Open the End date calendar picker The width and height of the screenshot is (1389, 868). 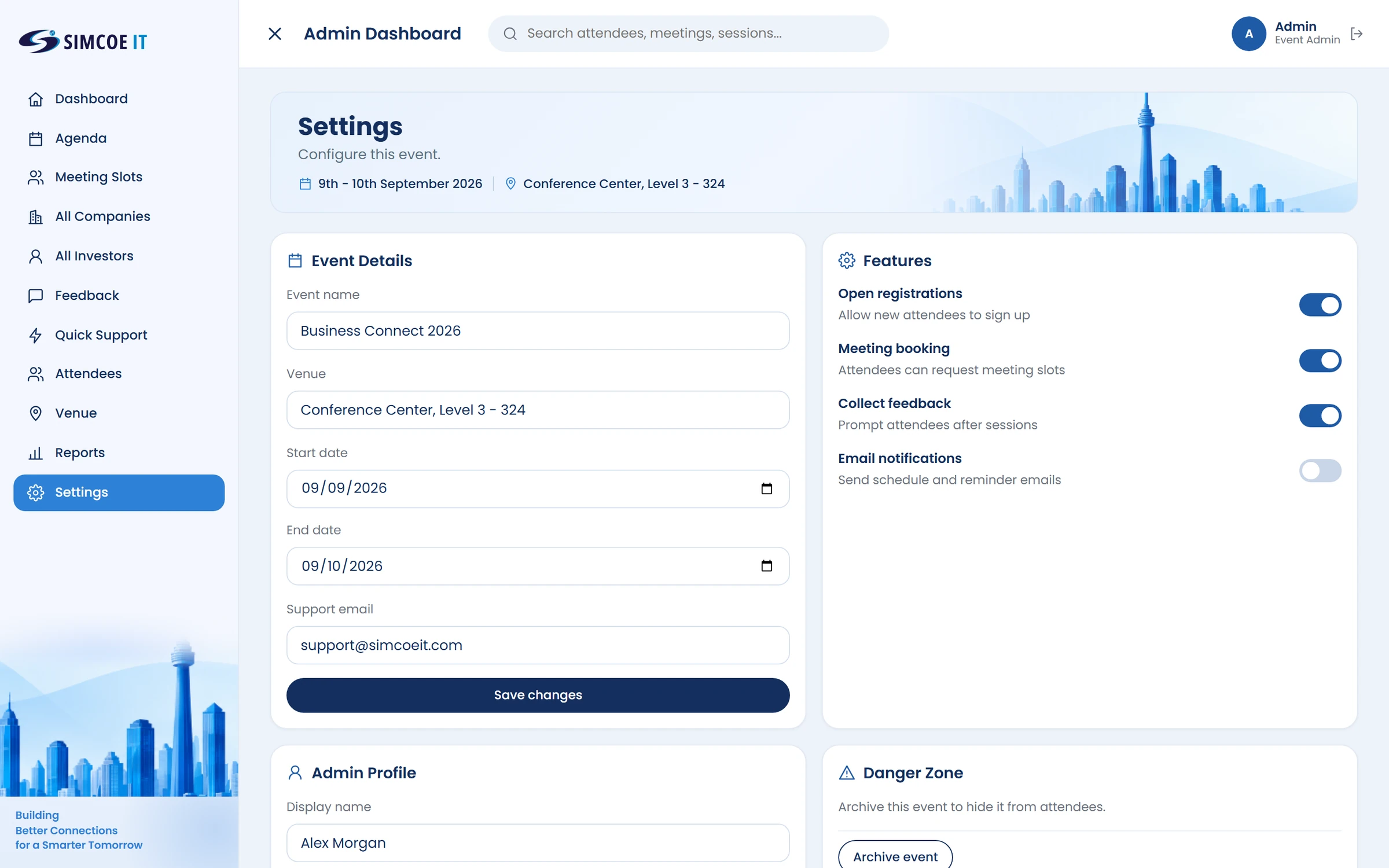click(767, 565)
